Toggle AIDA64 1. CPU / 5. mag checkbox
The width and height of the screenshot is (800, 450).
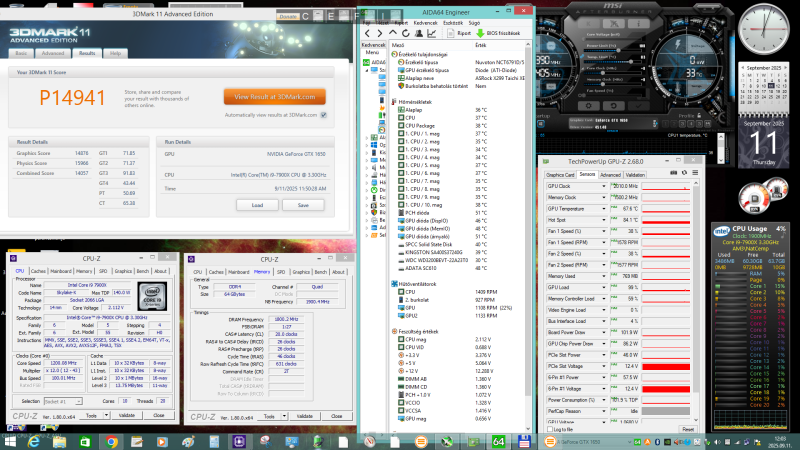tap(401, 165)
